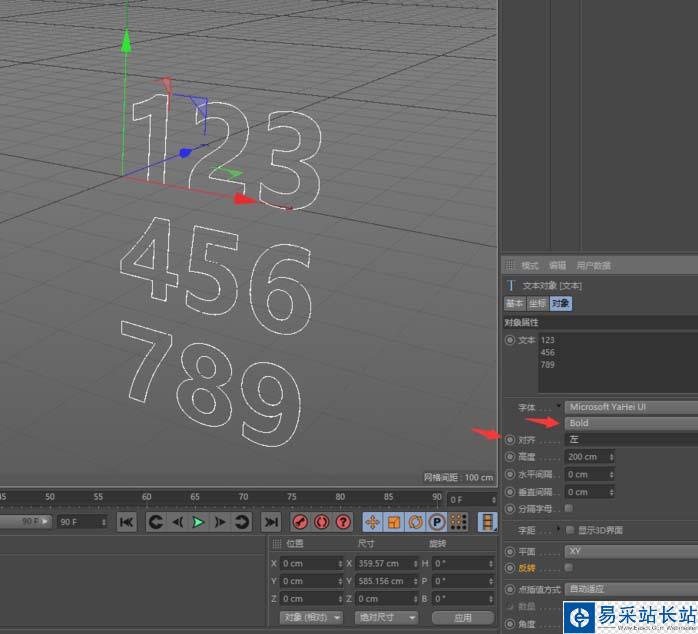This screenshot has height=634, width=698.
Task: Click green Y-axis arrow handle in viewport
Action: pyautogui.click(x=126, y=41)
